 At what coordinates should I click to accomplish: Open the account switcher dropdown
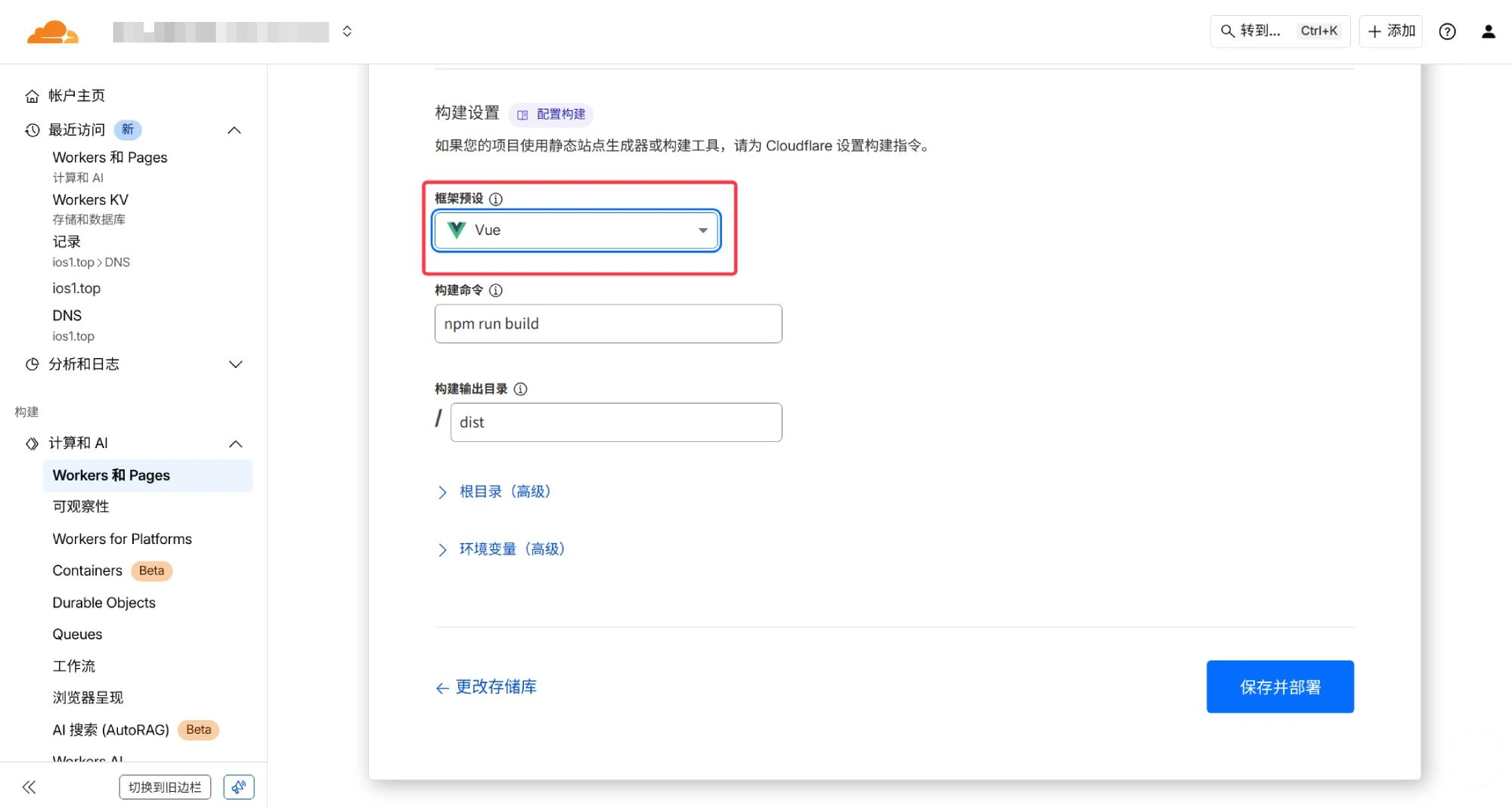tap(347, 31)
